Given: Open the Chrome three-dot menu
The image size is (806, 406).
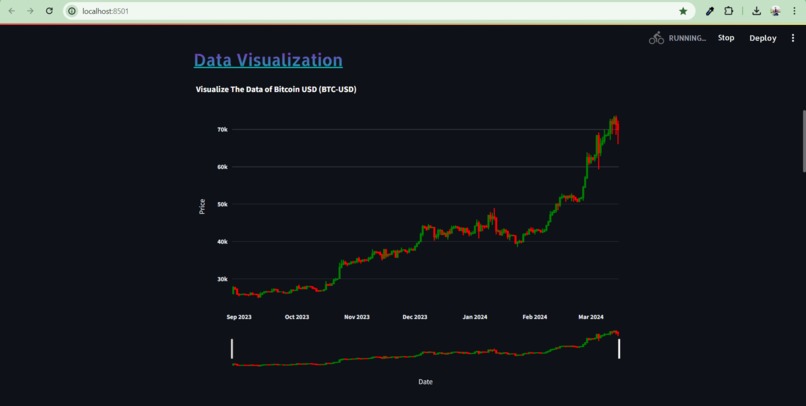Looking at the screenshot, I should pos(794,11).
